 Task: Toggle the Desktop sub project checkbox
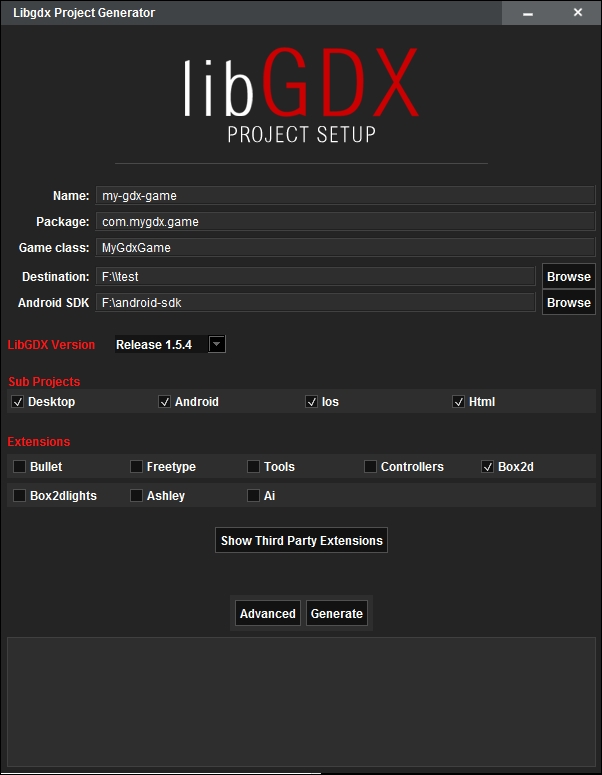pyautogui.click(x=18, y=402)
